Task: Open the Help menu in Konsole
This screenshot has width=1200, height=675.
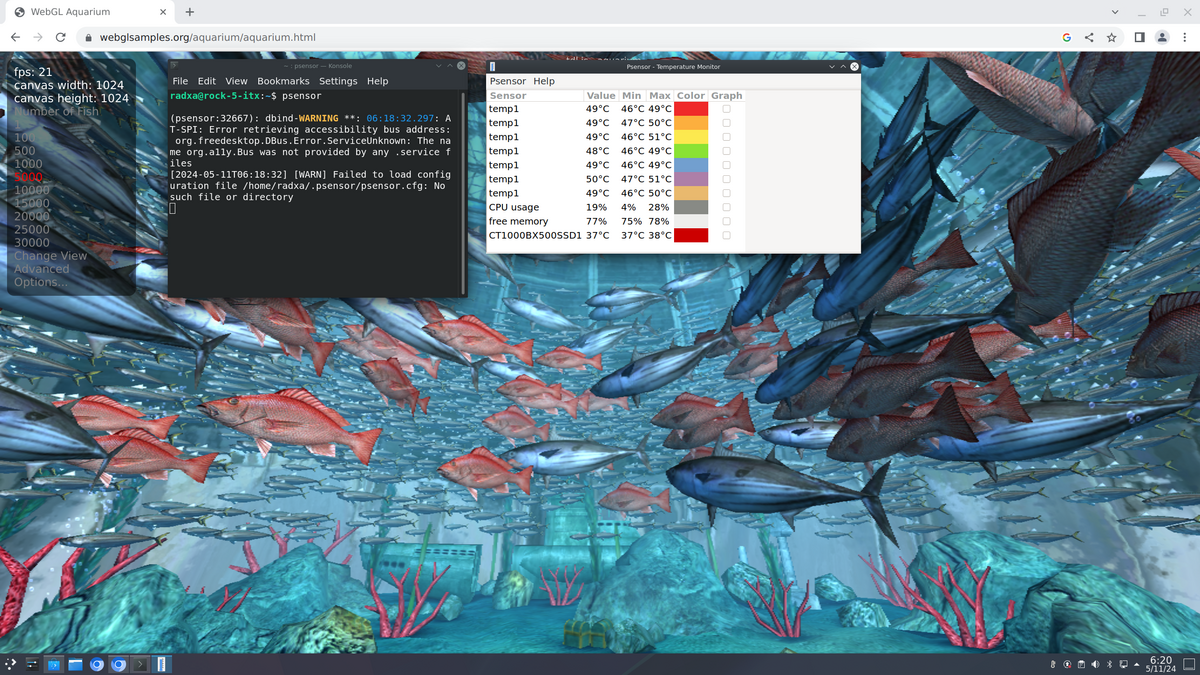Action: tap(377, 81)
